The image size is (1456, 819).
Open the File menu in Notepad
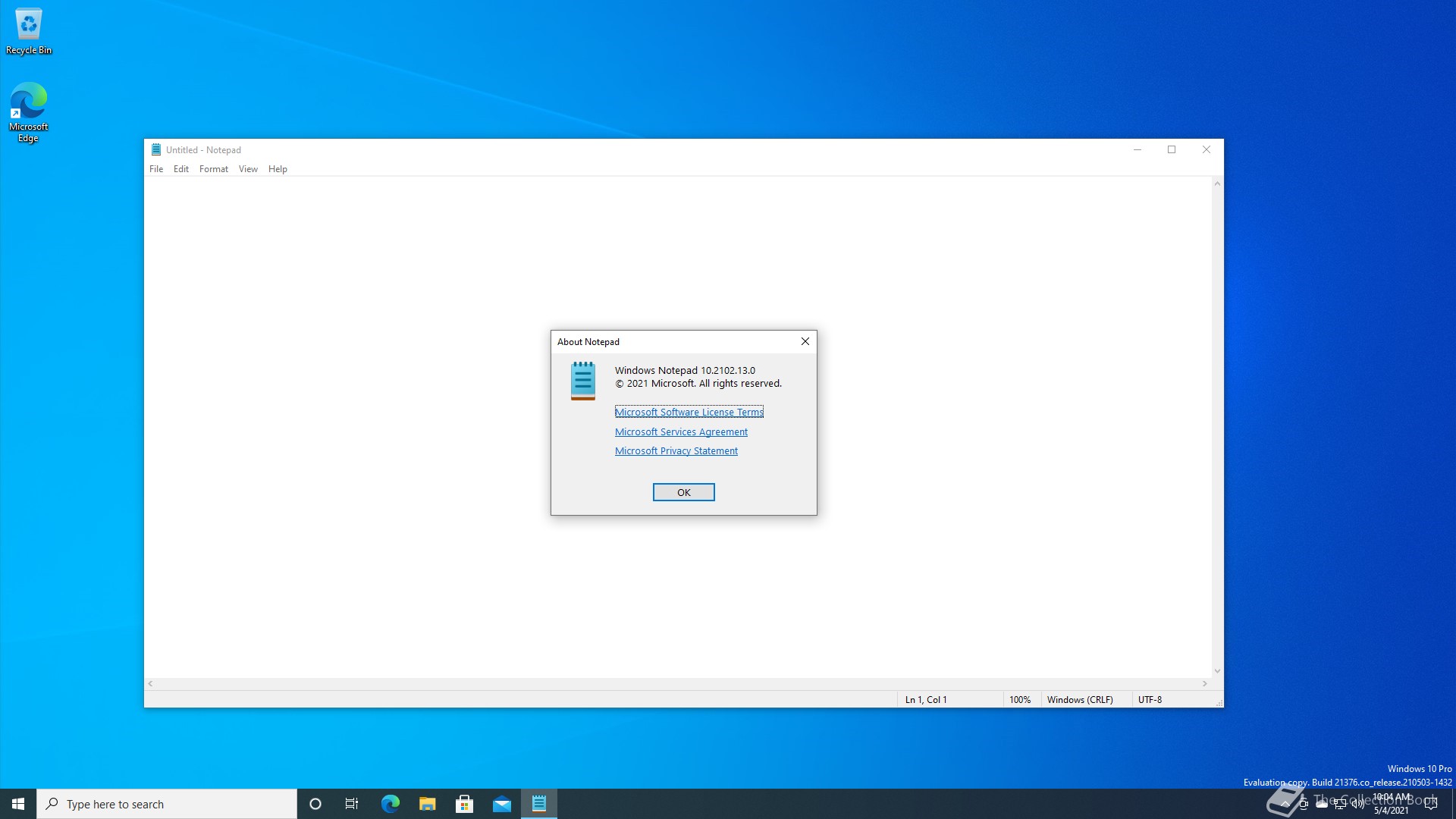(x=156, y=169)
